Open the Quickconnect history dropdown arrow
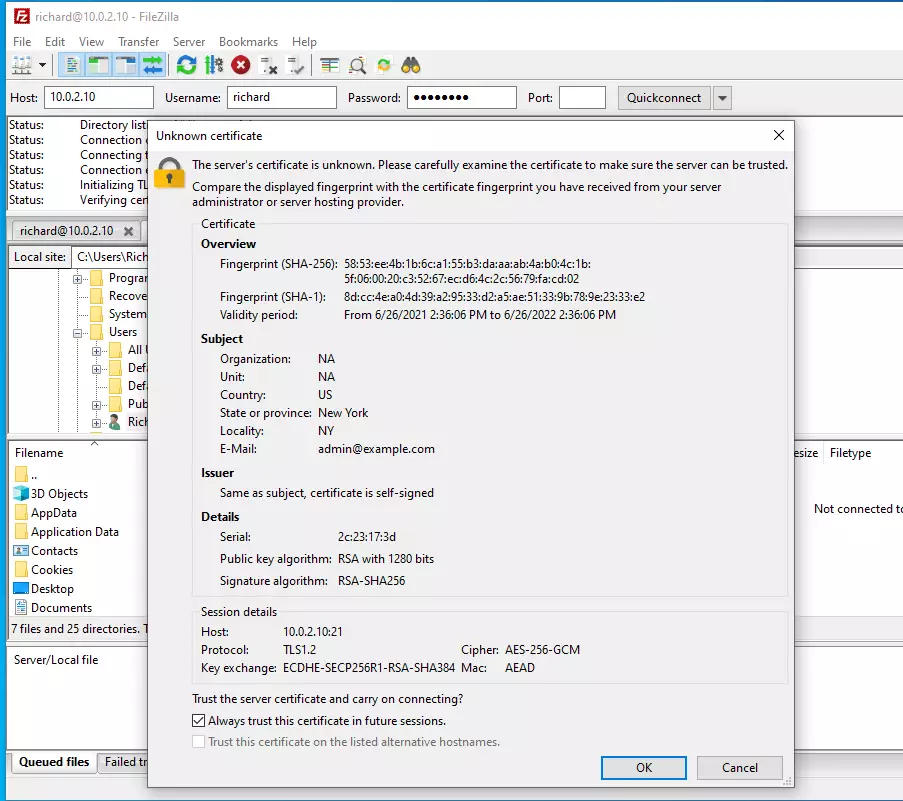 click(722, 98)
